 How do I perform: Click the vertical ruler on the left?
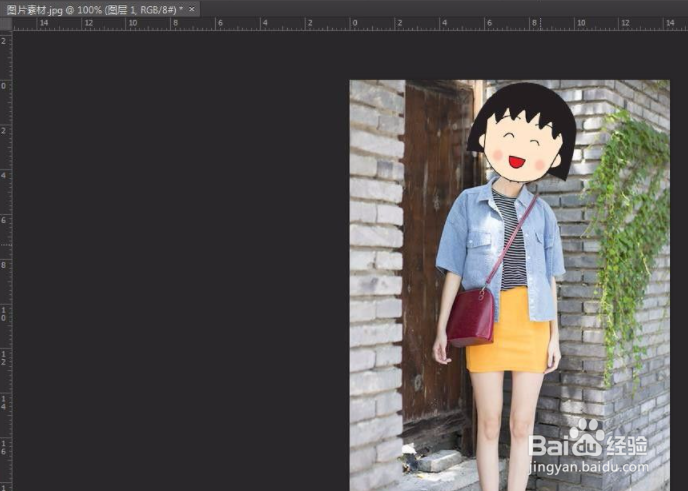pyautogui.click(x=6, y=261)
